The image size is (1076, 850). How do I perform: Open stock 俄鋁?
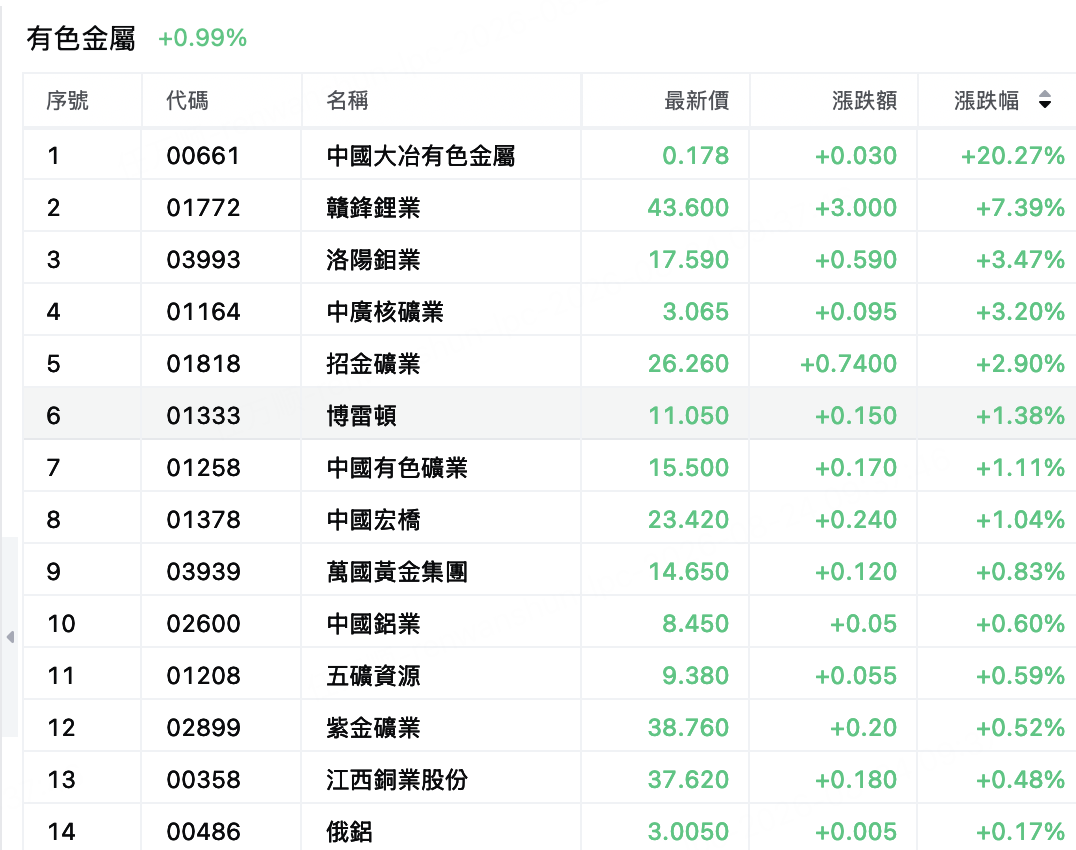click(349, 832)
